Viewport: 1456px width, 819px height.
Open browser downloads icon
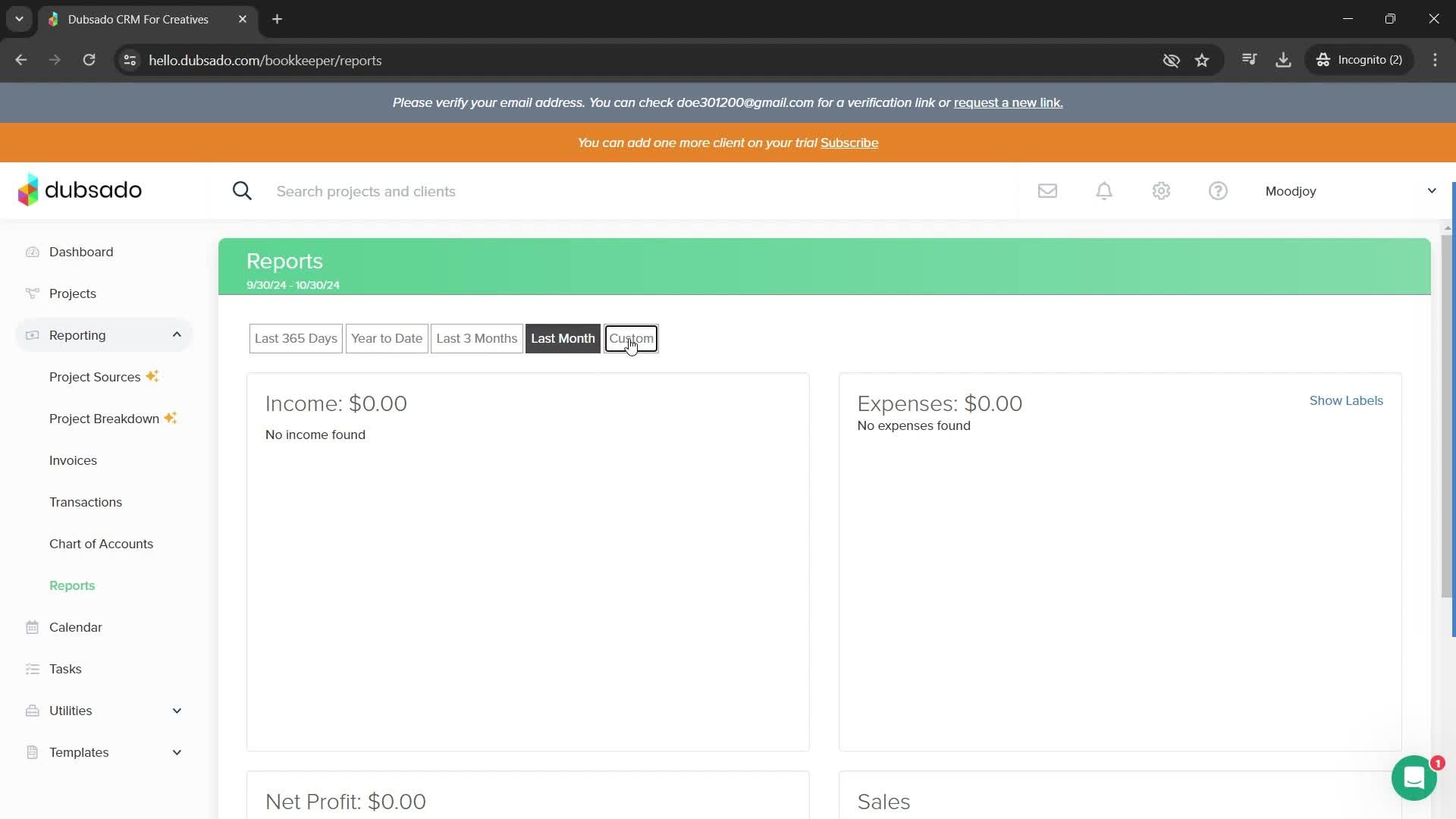1283,60
